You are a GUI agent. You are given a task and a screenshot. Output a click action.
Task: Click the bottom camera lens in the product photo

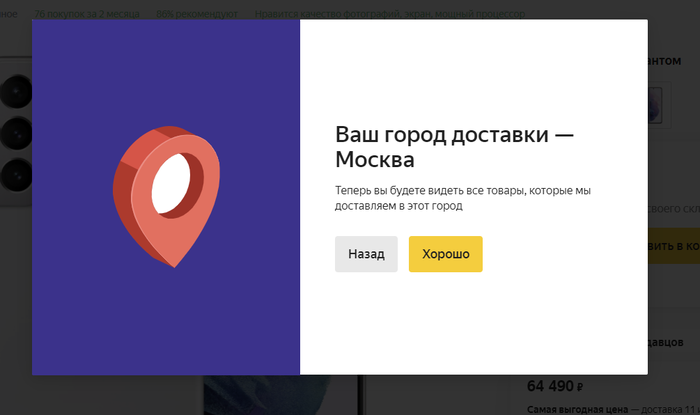click(x=16, y=174)
